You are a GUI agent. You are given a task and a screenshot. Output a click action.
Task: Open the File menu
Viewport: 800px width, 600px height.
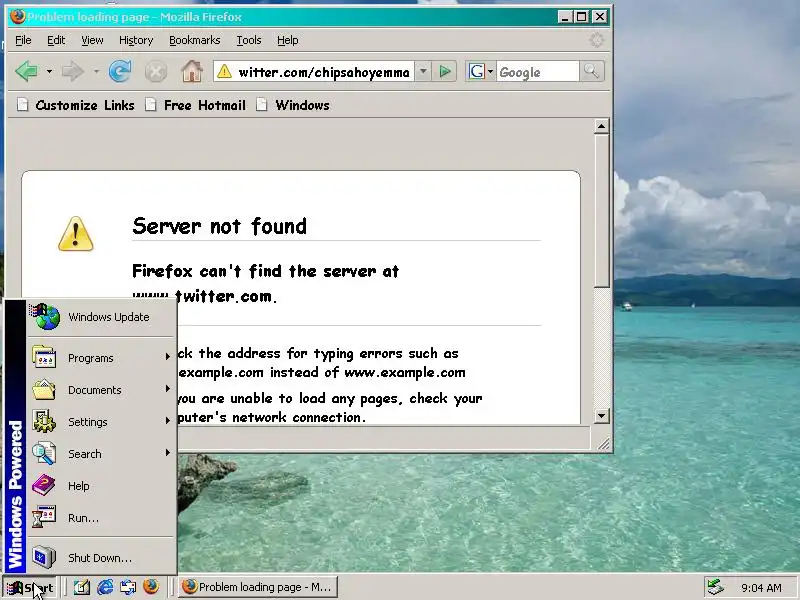point(23,40)
